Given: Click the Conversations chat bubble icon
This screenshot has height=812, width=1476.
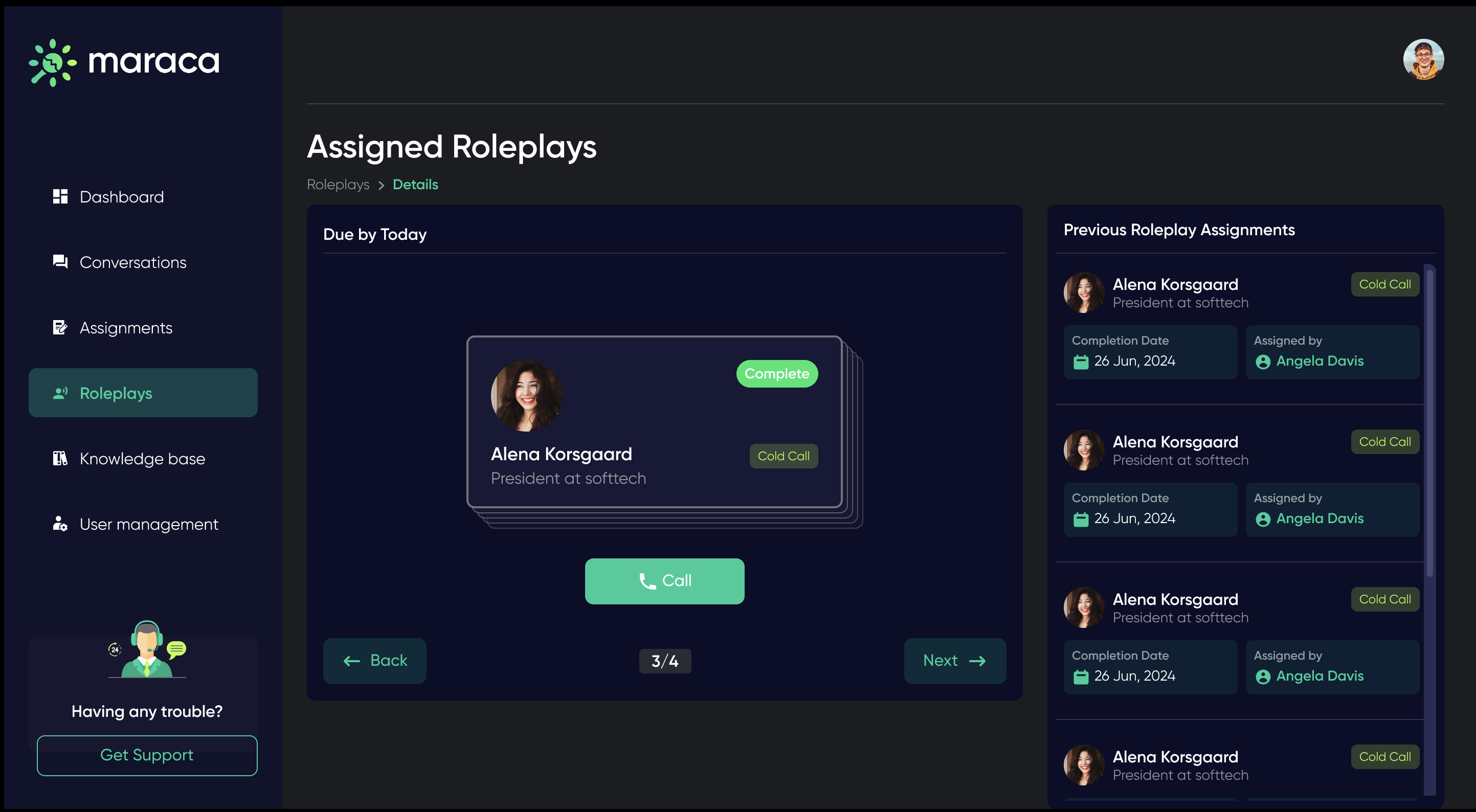Looking at the screenshot, I should (60, 262).
